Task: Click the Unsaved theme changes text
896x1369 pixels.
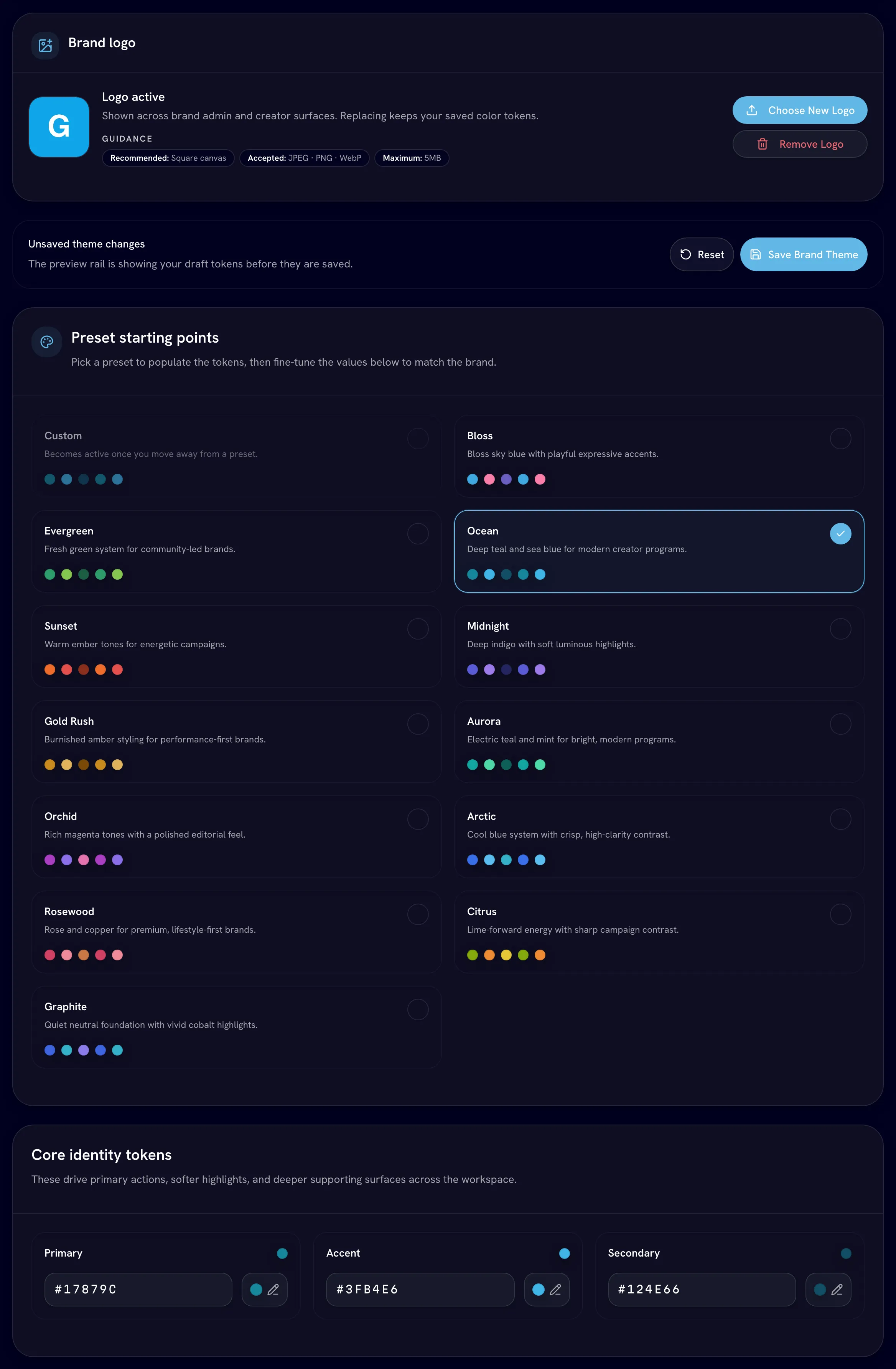Action: click(x=87, y=244)
